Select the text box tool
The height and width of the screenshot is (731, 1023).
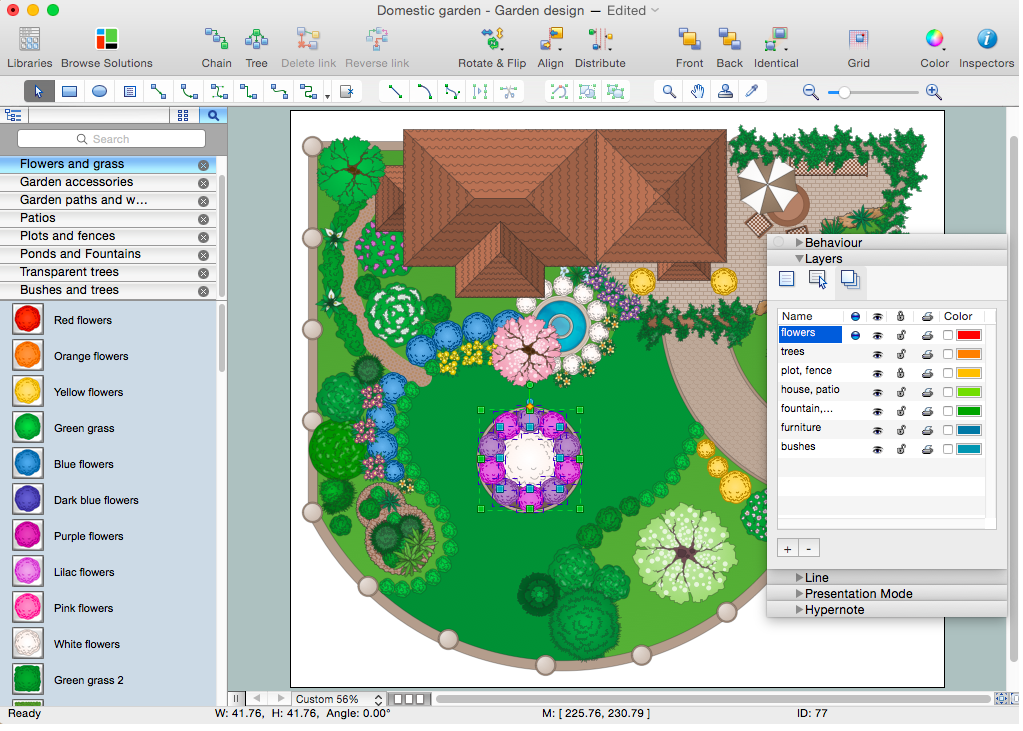point(130,91)
